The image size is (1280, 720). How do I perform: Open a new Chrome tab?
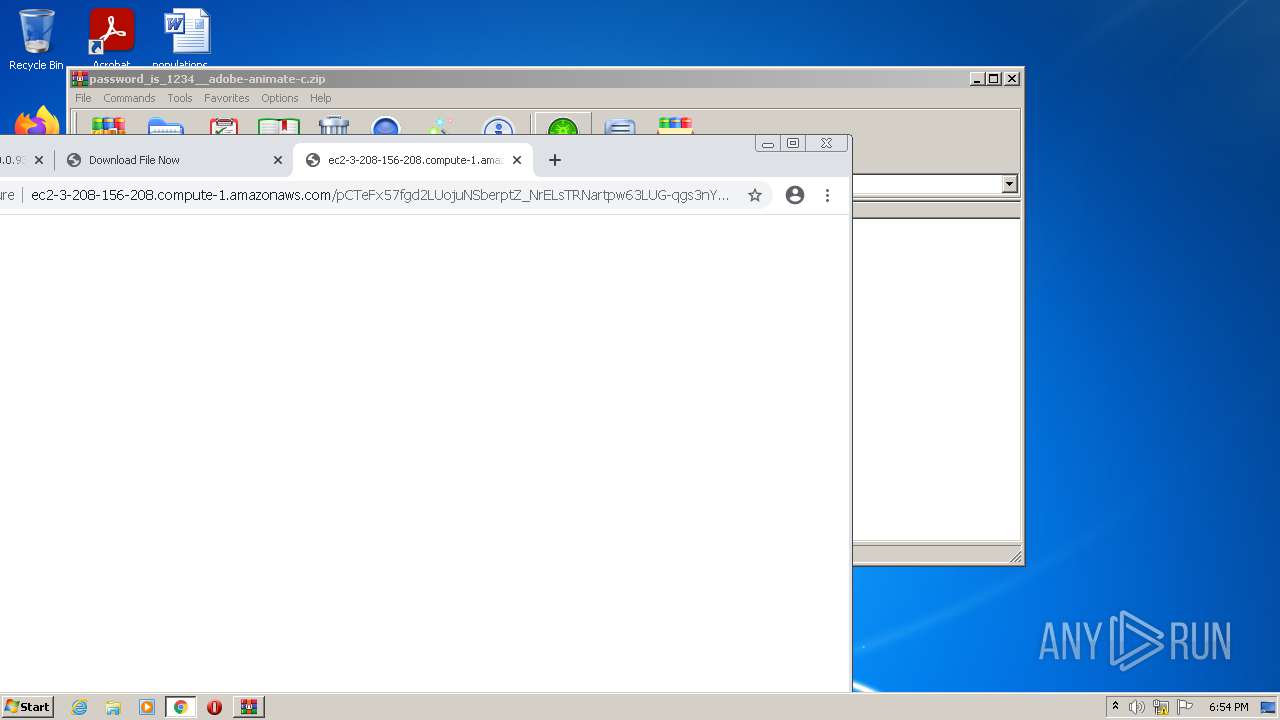(x=555, y=160)
